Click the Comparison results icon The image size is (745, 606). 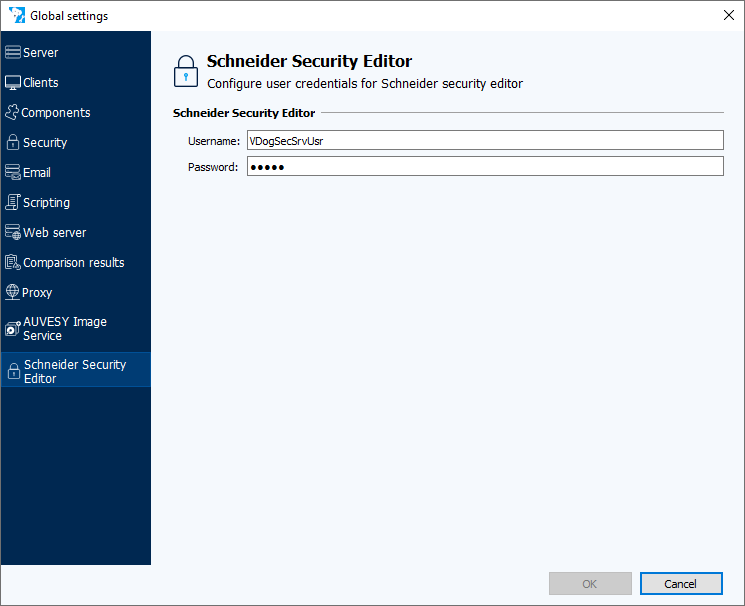(13, 262)
